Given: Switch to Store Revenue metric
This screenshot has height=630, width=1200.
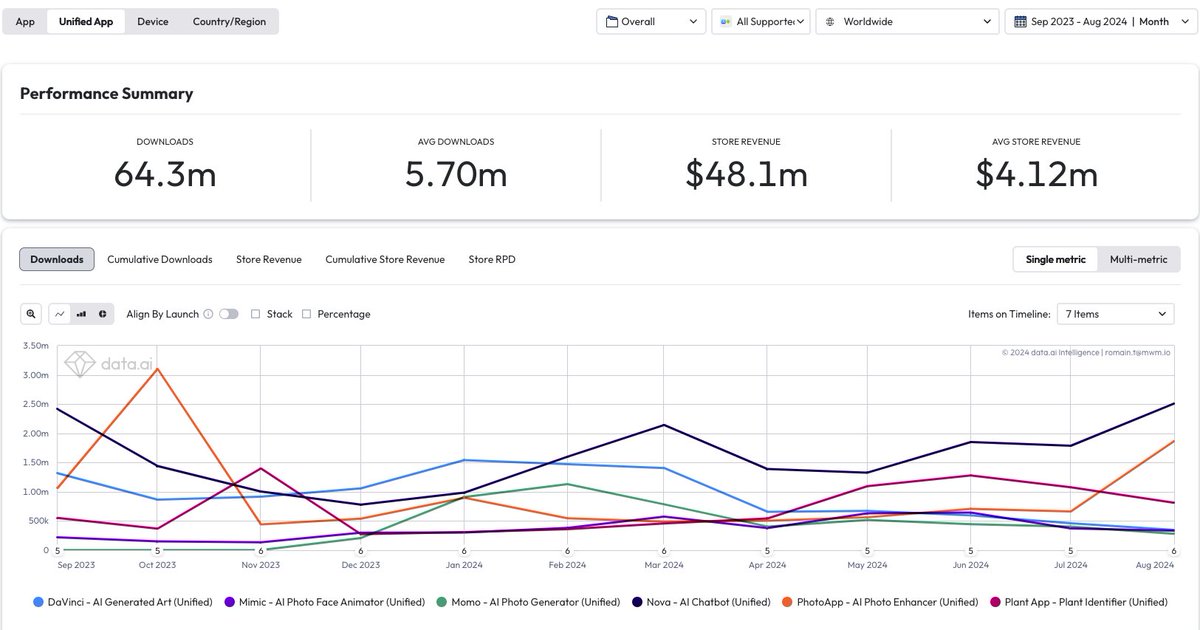Looking at the screenshot, I should click(269, 259).
